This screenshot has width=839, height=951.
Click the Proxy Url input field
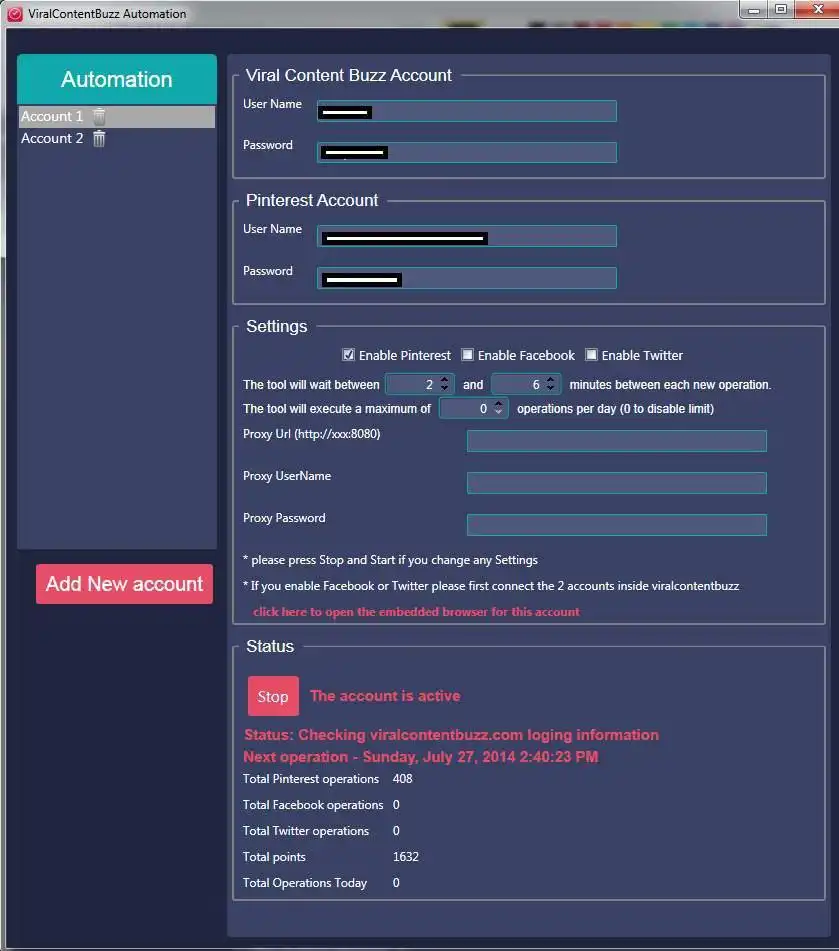[x=616, y=441]
